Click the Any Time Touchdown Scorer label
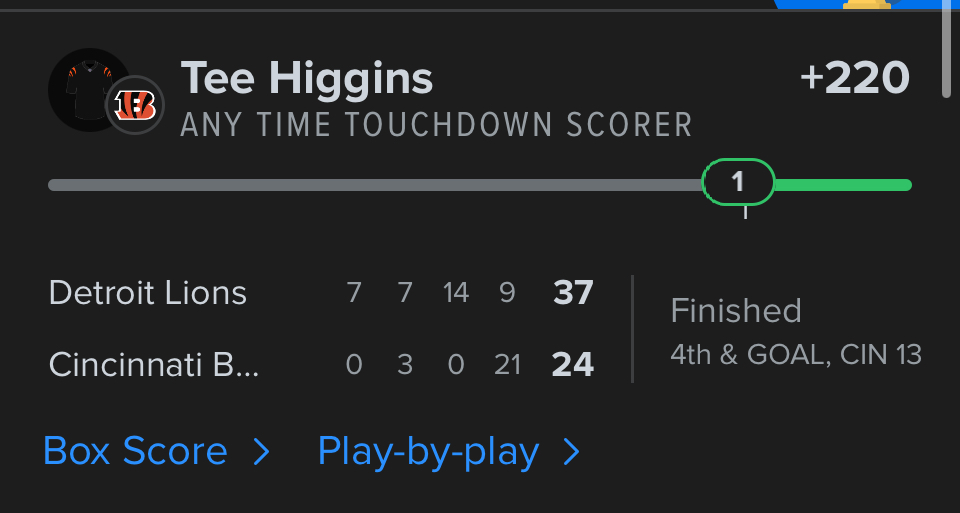The image size is (960, 513). tap(437, 125)
